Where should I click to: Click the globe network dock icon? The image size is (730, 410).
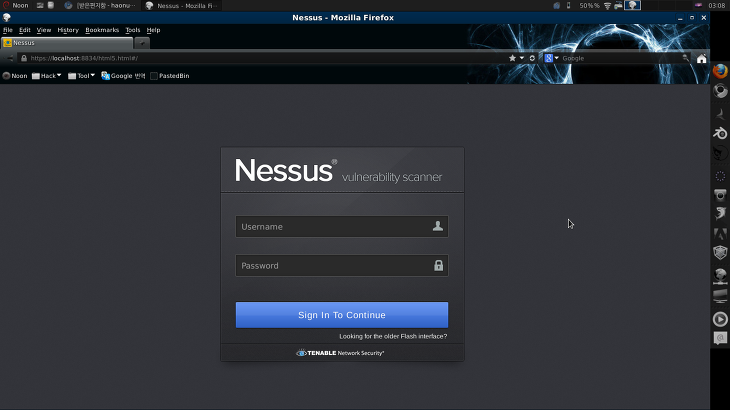coord(720,276)
